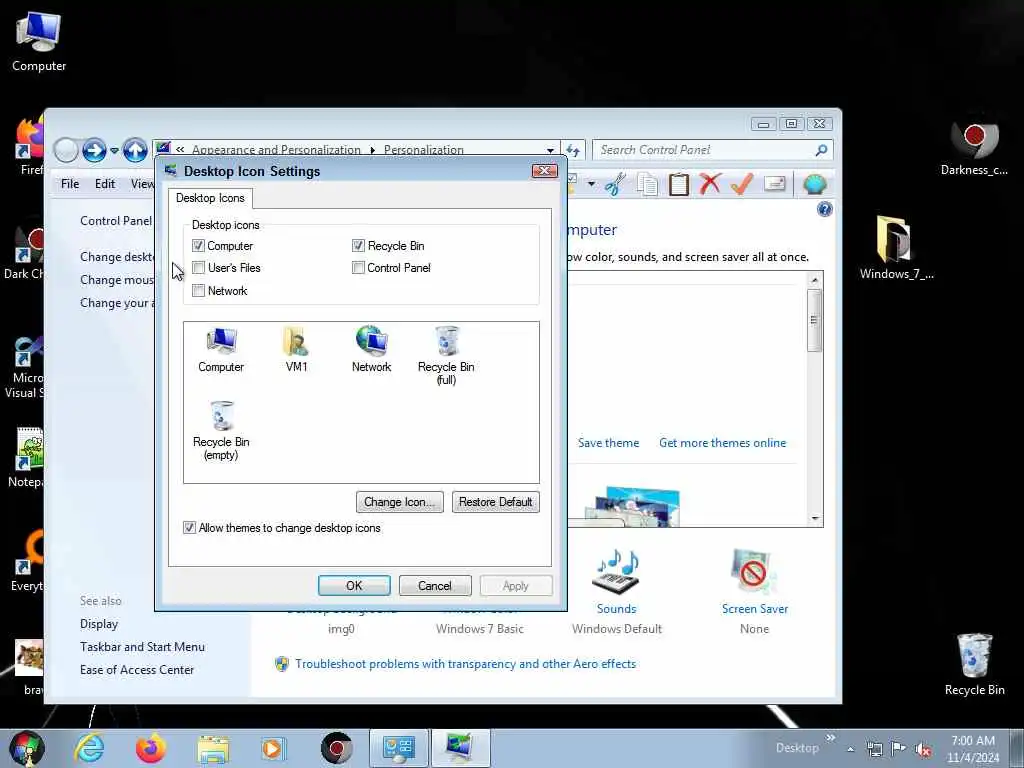
Task: Go up one level with the up arrow
Action: pyautogui.click(x=135, y=150)
